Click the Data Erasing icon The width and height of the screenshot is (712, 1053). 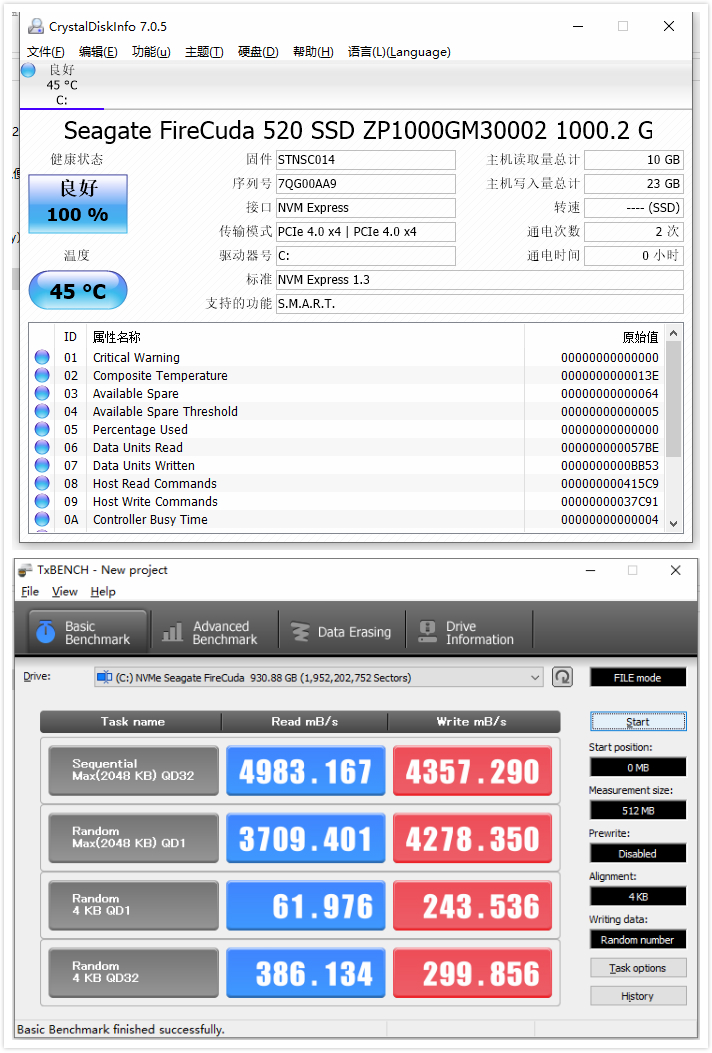pyautogui.click(x=300, y=632)
